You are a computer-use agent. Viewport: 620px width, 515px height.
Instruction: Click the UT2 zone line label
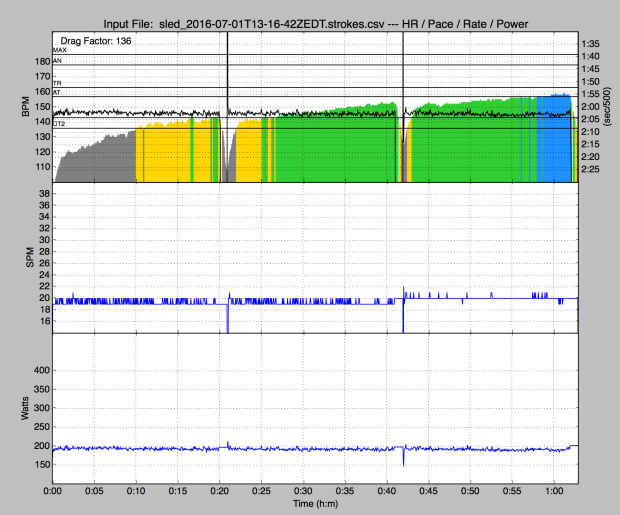(x=58, y=122)
